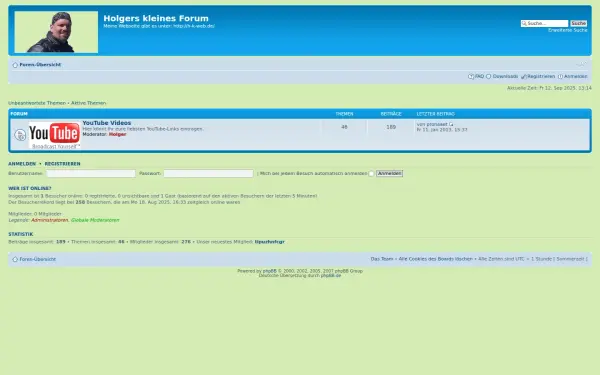Screen dimensions: 600x375
Task: Open the FAQ link
Action: pos(479,77)
